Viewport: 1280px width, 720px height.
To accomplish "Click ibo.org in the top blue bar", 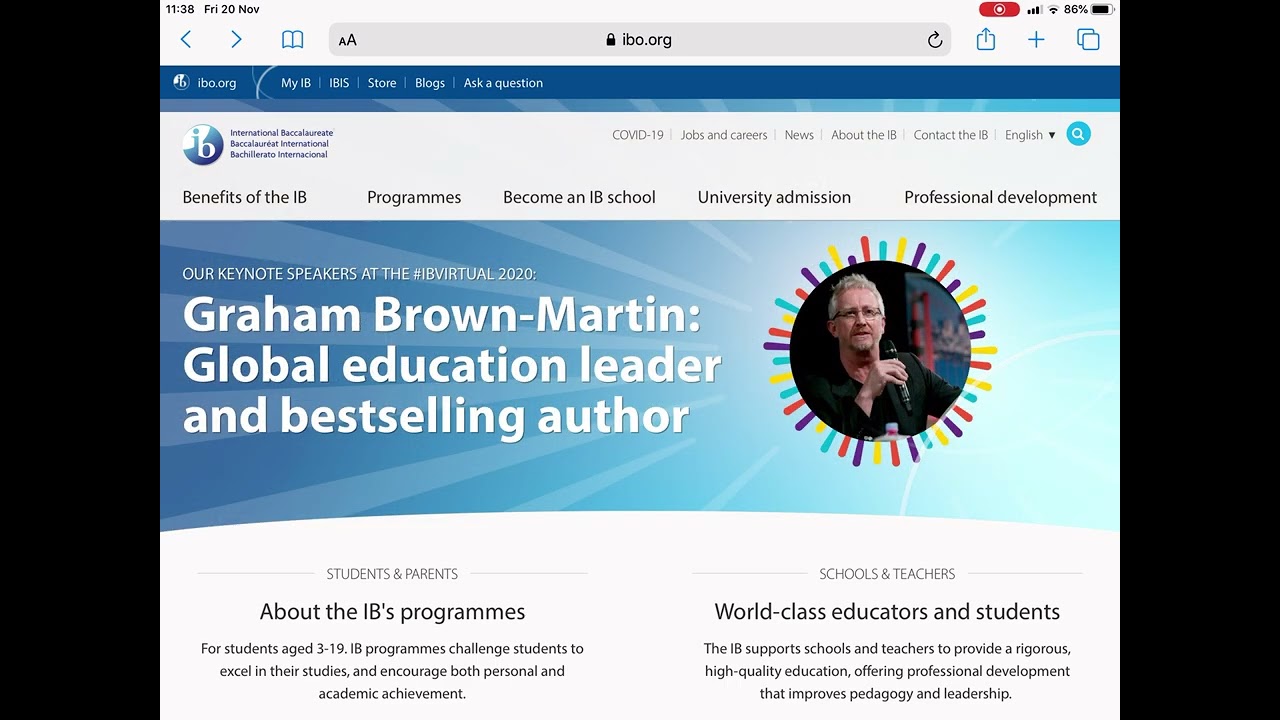I will 217,83.
